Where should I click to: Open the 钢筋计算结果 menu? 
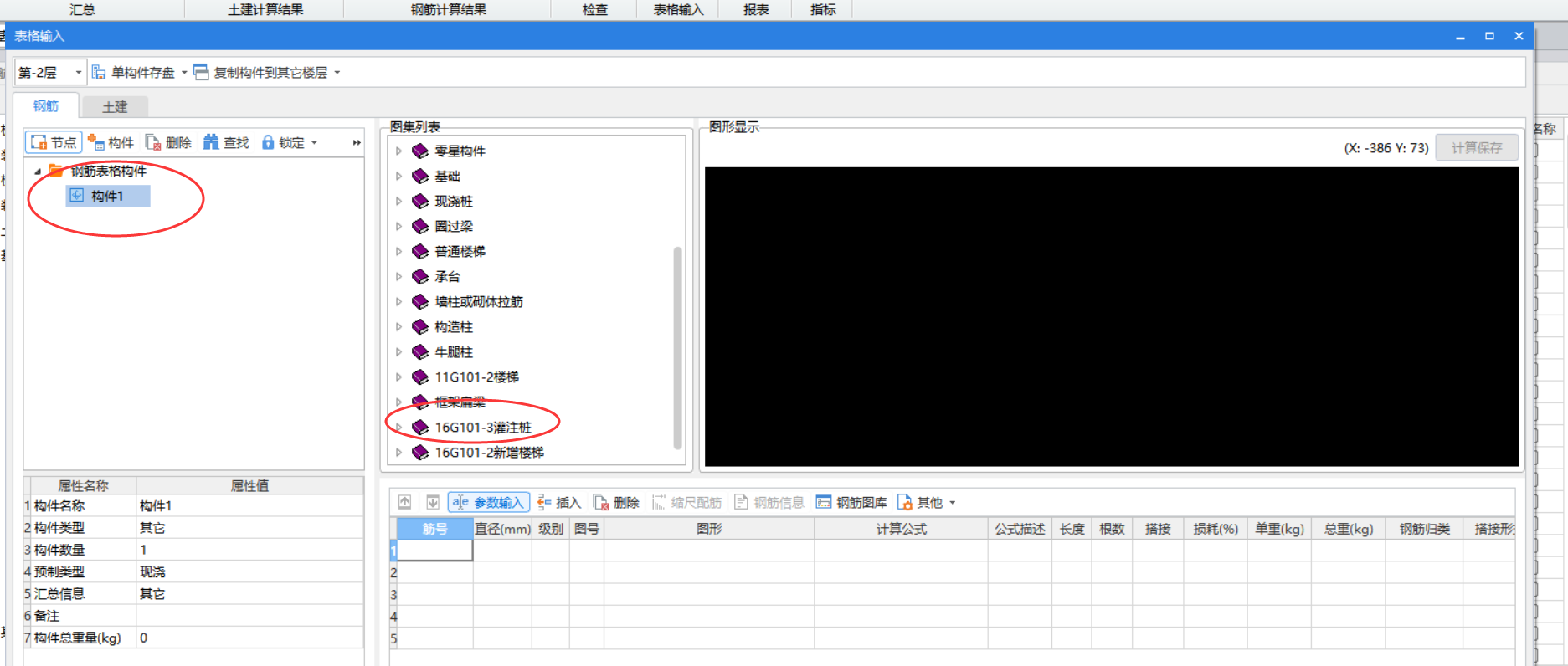click(x=448, y=9)
